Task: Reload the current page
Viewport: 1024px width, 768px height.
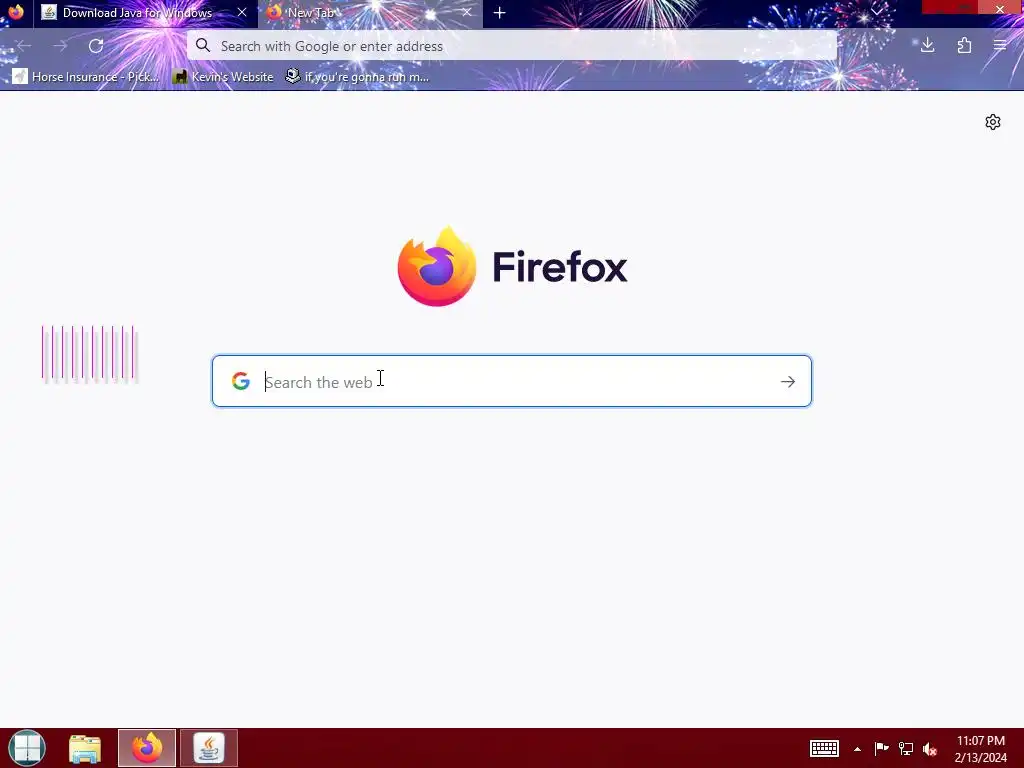Action: [x=96, y=46]
